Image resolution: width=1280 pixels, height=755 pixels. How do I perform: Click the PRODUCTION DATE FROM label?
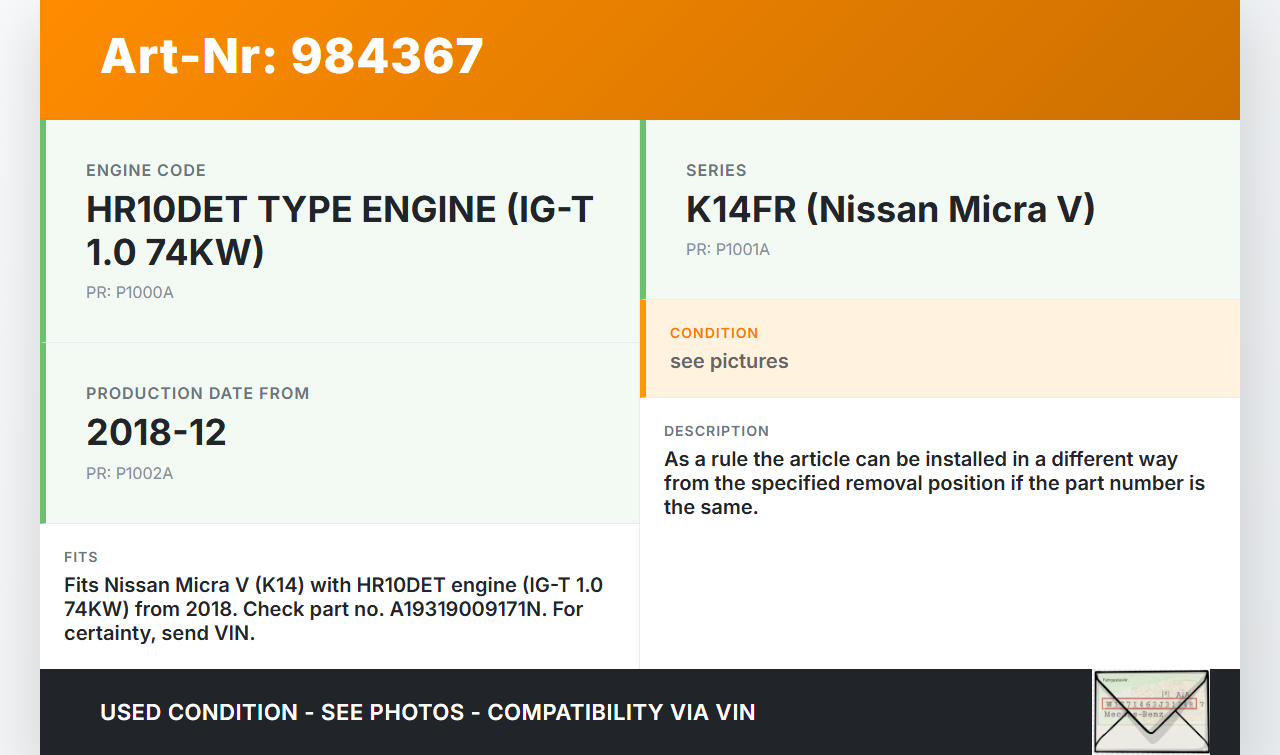(197, 394)
